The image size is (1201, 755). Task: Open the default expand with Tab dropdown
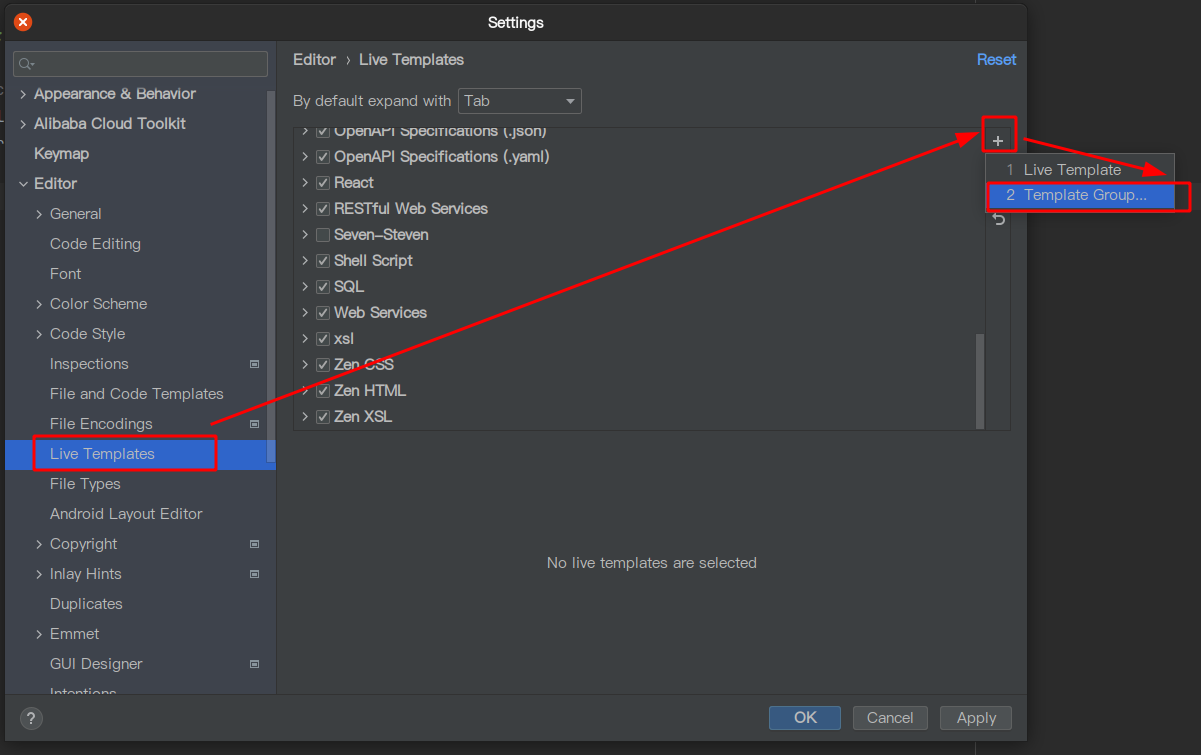tap(520, 101)
